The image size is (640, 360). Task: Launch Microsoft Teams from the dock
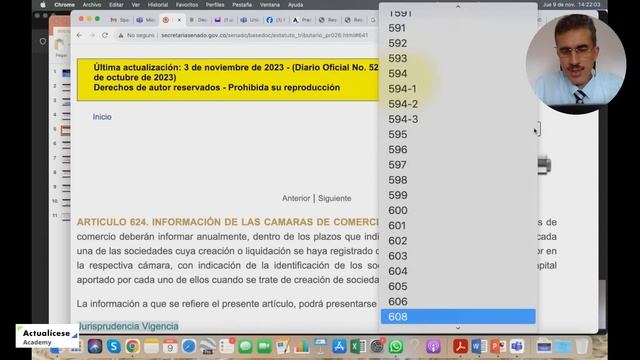click(x=517, y=347)
